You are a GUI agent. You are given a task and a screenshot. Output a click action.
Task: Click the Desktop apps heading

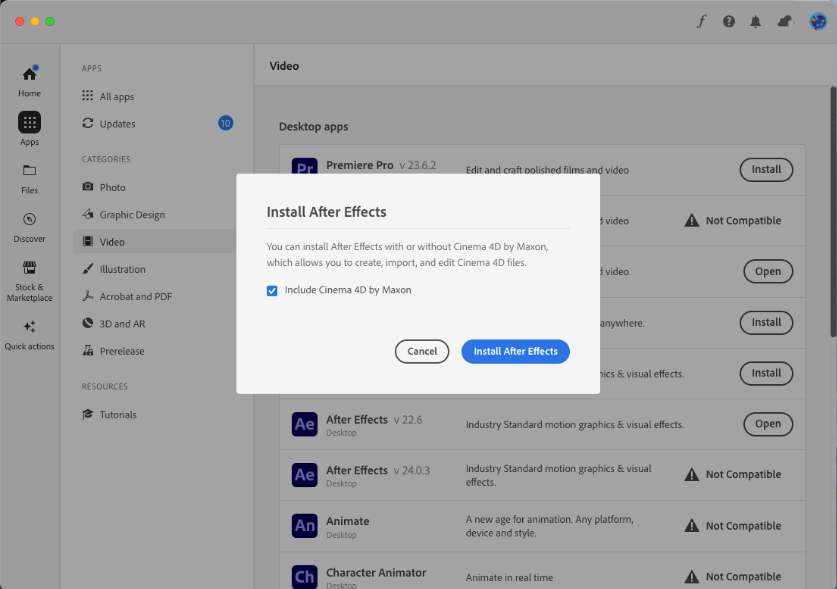click(313, 127)
